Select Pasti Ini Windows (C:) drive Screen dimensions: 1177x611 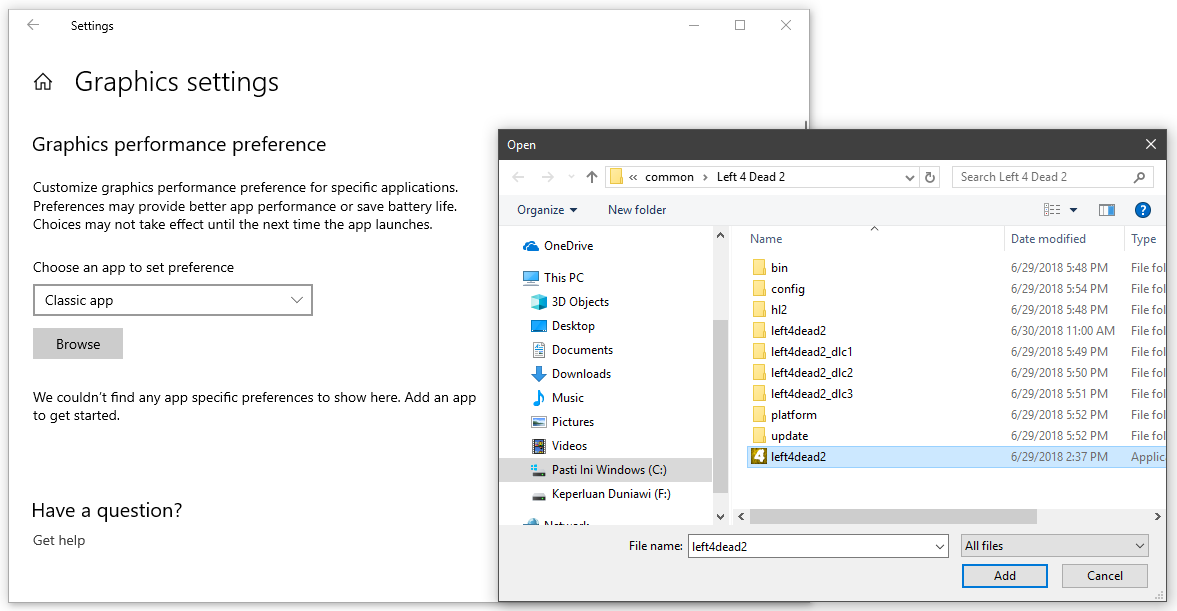608,470
